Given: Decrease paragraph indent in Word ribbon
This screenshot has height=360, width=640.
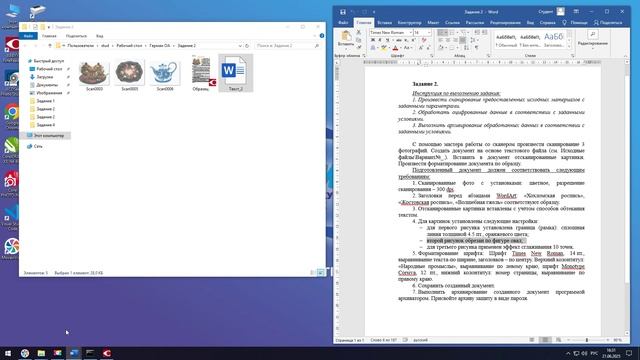Looking at the screenshot, I should 477,32.
